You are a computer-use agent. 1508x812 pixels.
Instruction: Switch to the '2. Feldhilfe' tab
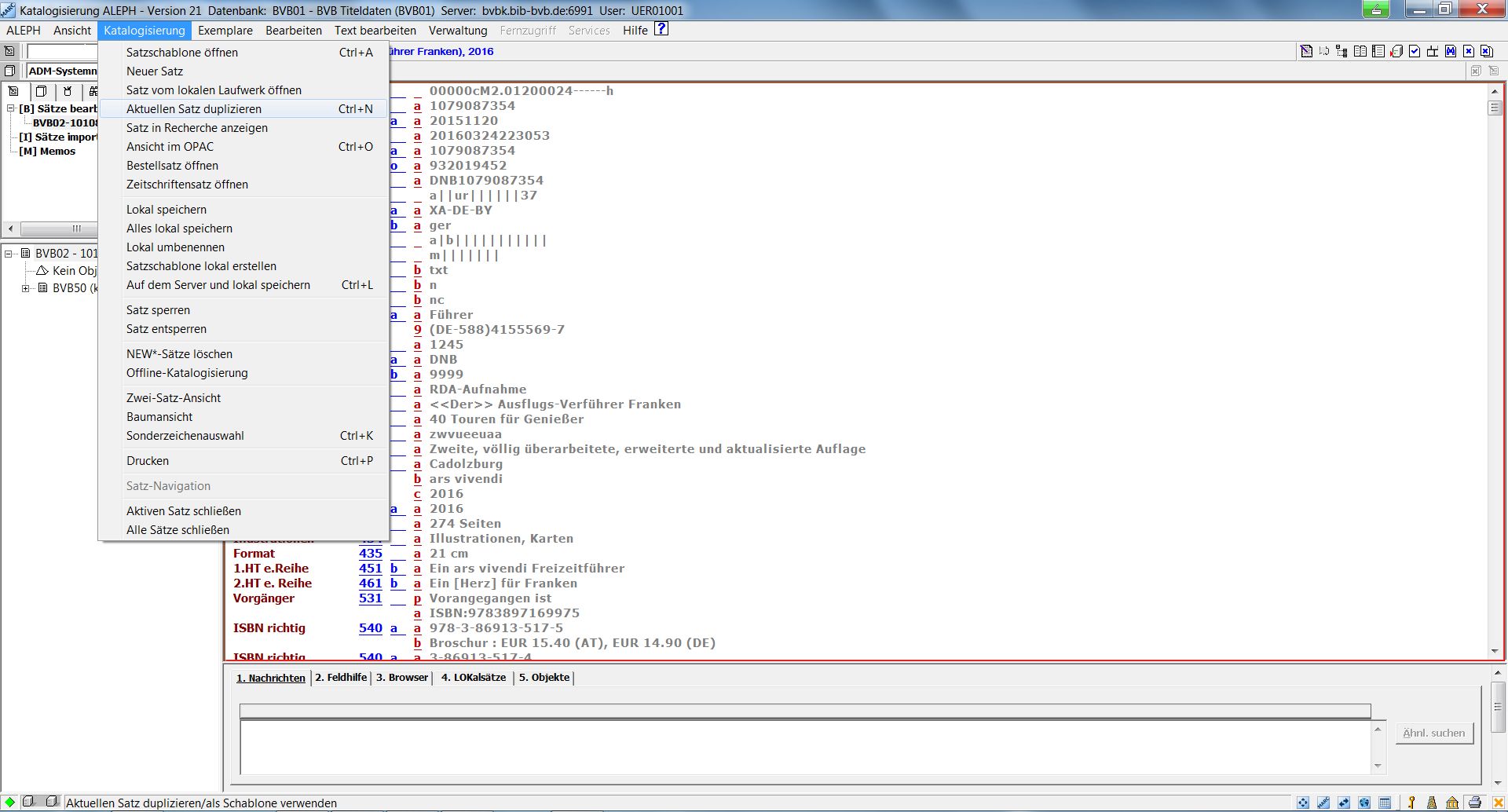pos(341,677)
